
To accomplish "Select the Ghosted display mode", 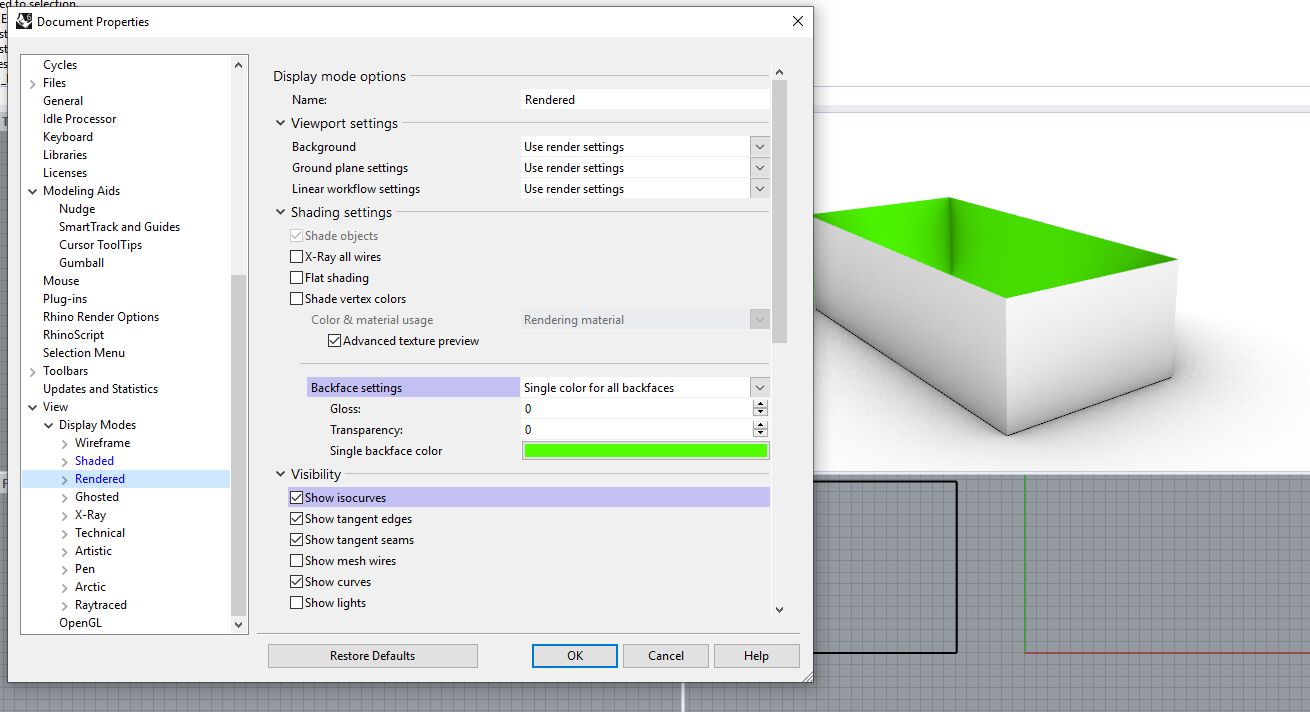I will click(x=97, y=497).
